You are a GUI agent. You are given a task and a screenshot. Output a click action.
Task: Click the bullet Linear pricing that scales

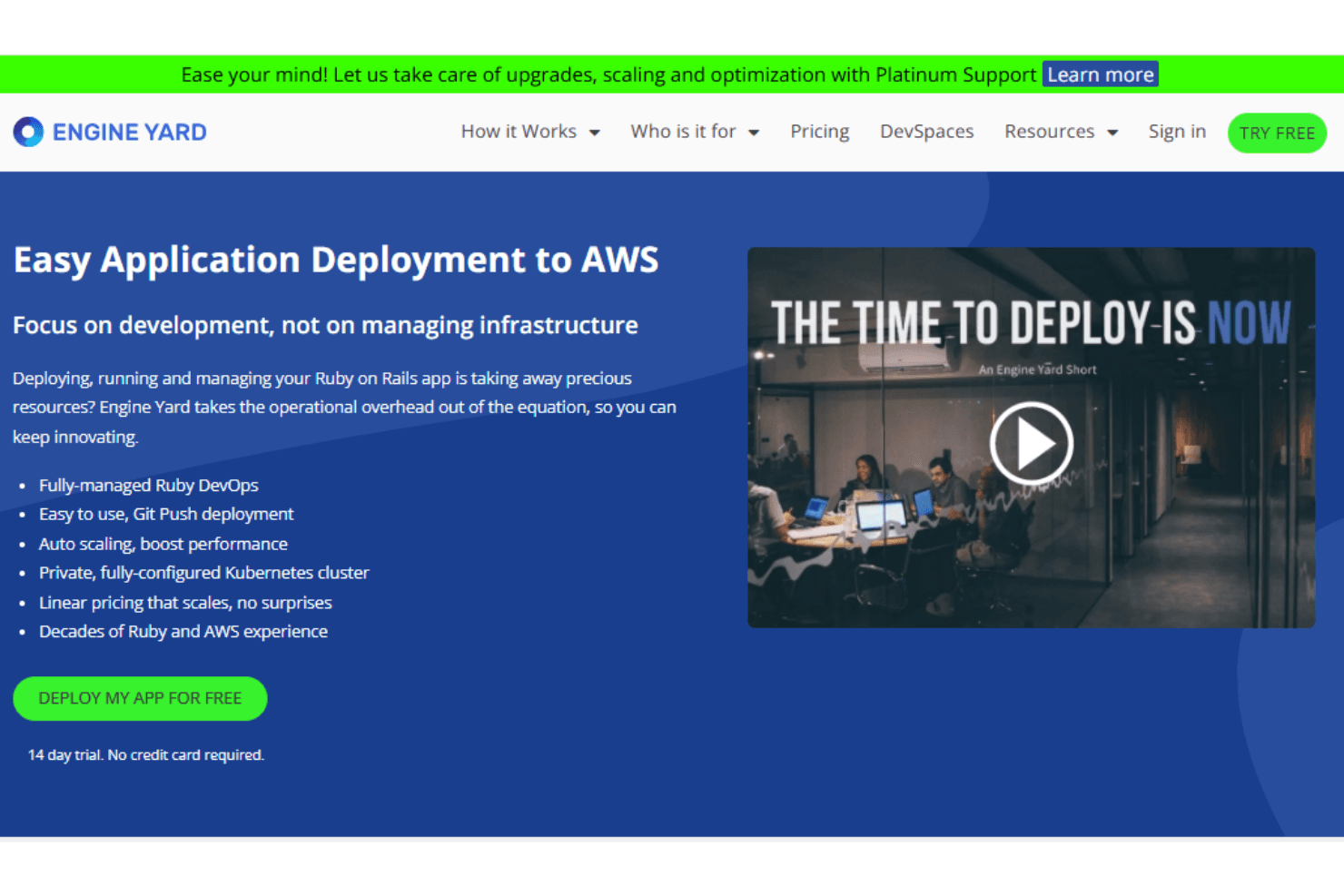tap(185, 603)
